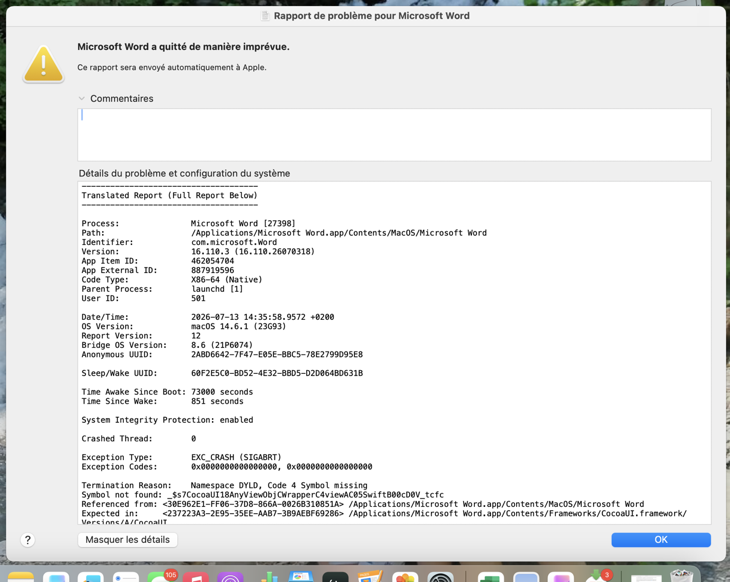The image size is (730, 582).
Task: Click the parent process 'launchd [1]'
Action: pyautogui.click(x=217, y=289)
